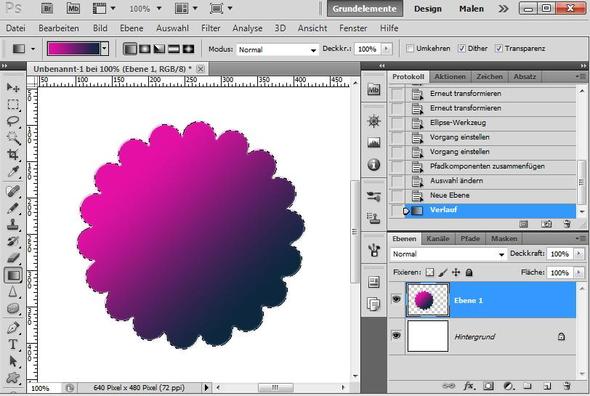Viewport: 590px width, 396px height.
Task: Switch to Design workspace
Action: pos(428,9)
